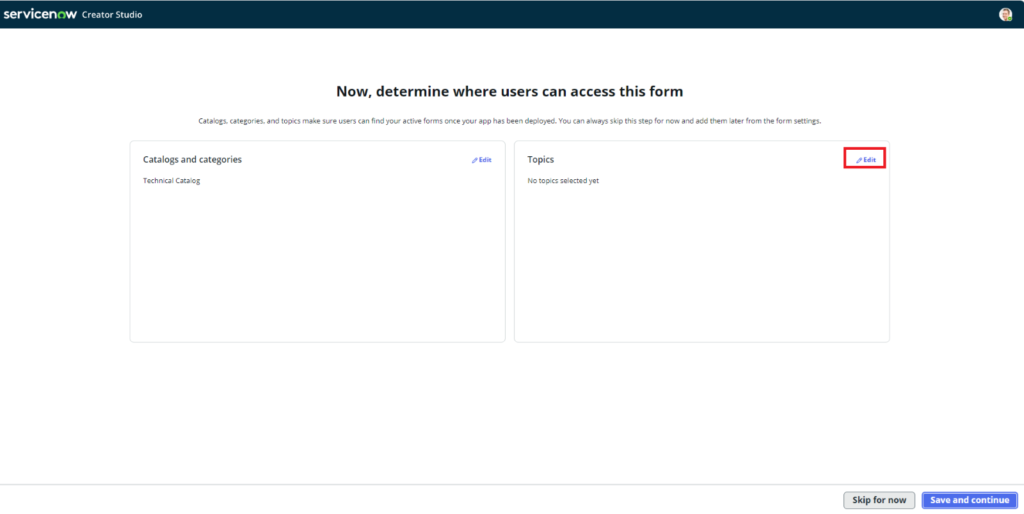Click the empty footer bar left of Skip
The image size is (1024, 514).
[400, 500]
